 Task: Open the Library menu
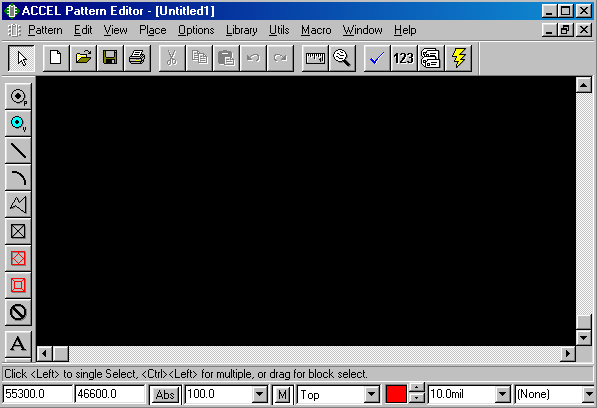(x=241, y=30)
